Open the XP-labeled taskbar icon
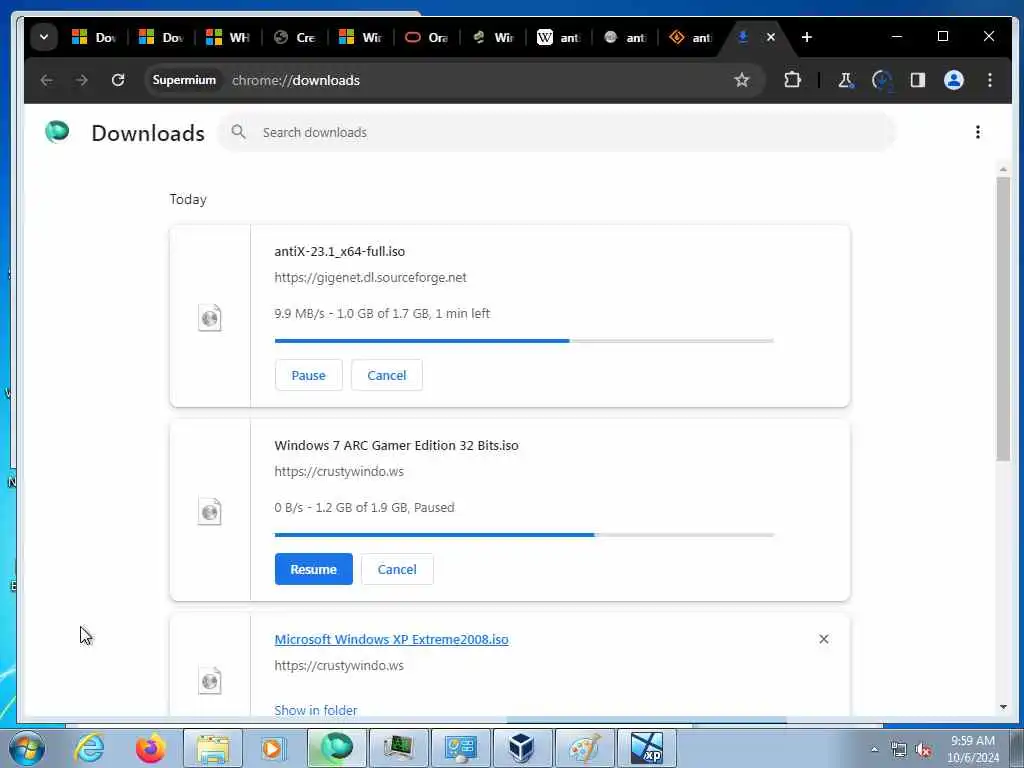Viewport: 1024px width, 768px height. point(647,748)
